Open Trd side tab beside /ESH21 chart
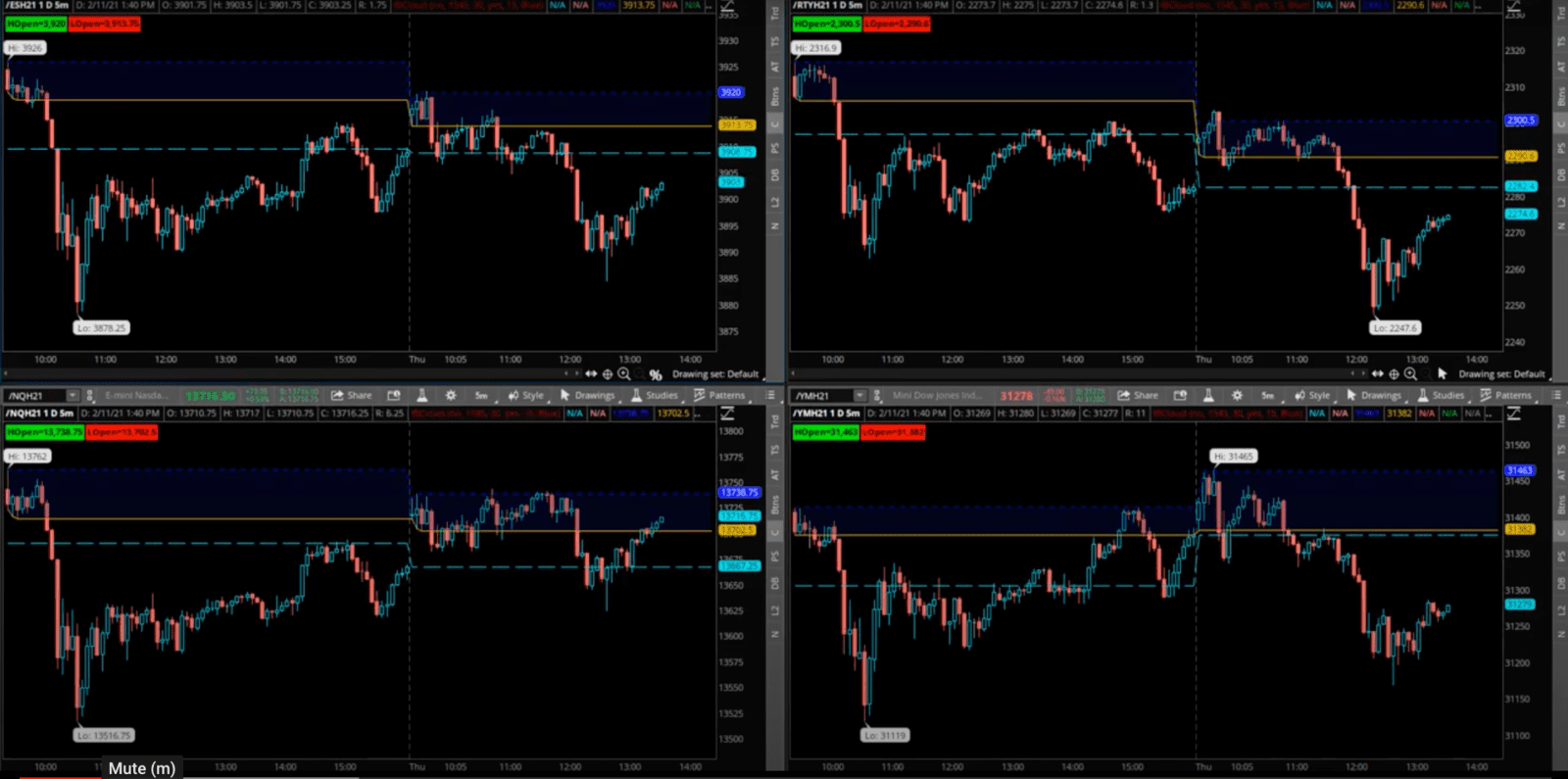The height and width of the screenshot is (779, 1568). pos(775,14)
